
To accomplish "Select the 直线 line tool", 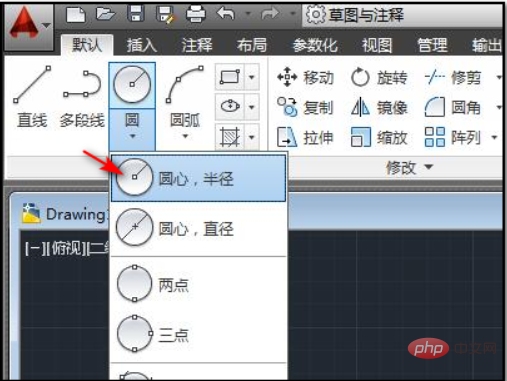I will point(32,97).
